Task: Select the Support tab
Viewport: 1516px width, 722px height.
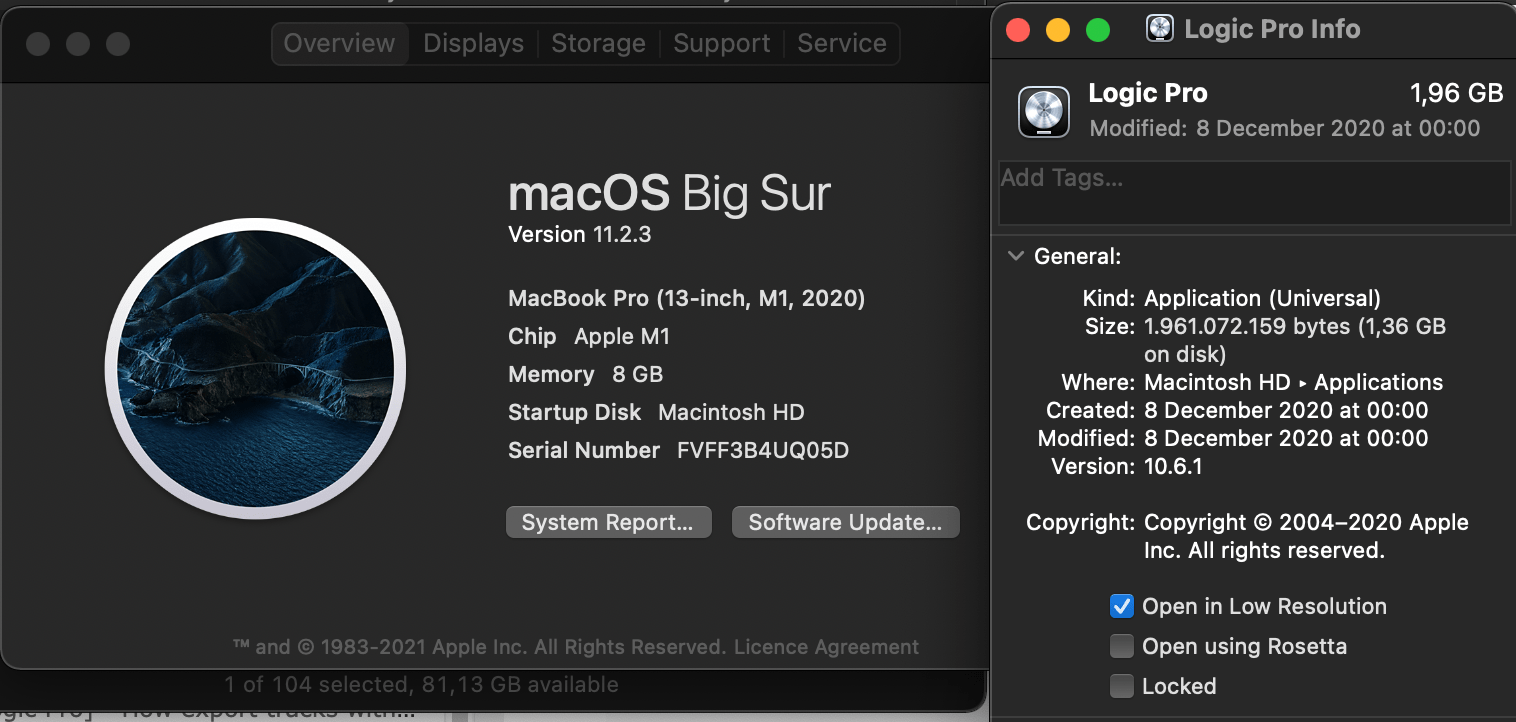Action: pyautogui.click(x=721, y=44)
